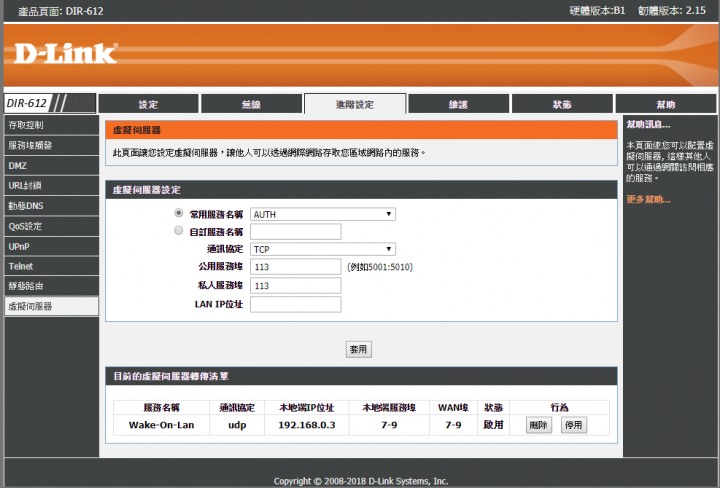Click the 硬體版本:B1 text
This screenshot has width=720, height=488.
[x=597, y=11]
